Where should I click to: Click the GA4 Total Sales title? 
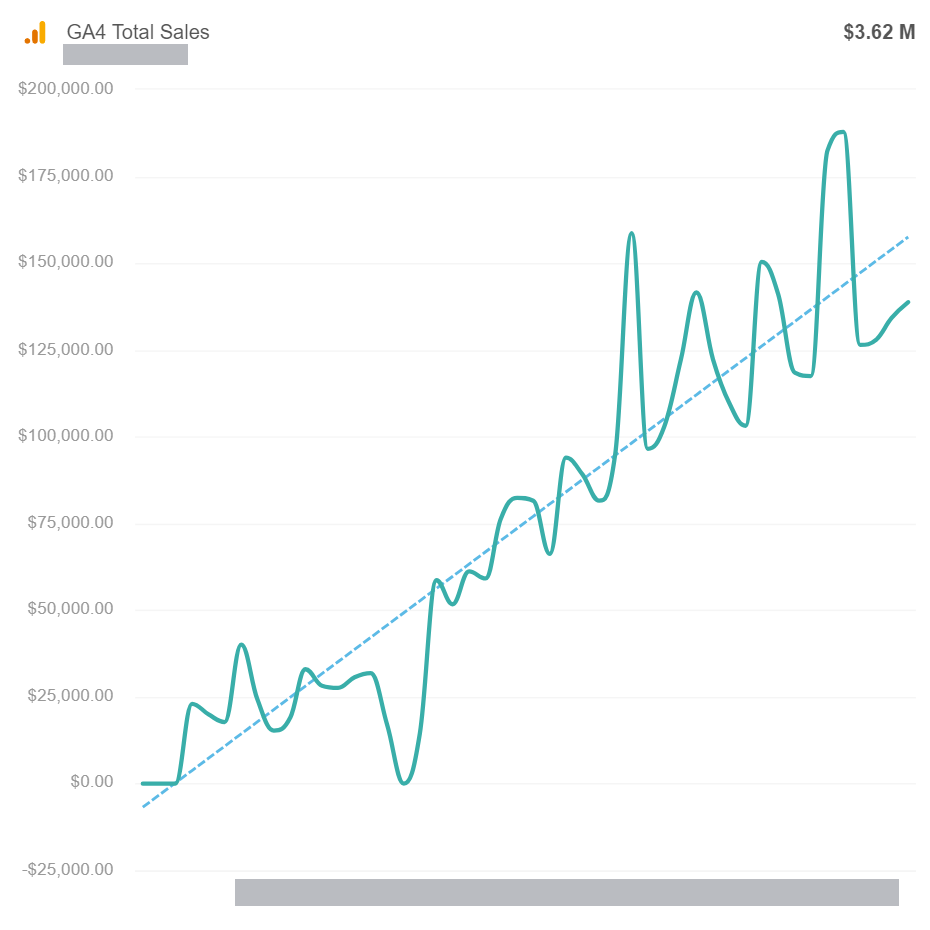point(138,32)
